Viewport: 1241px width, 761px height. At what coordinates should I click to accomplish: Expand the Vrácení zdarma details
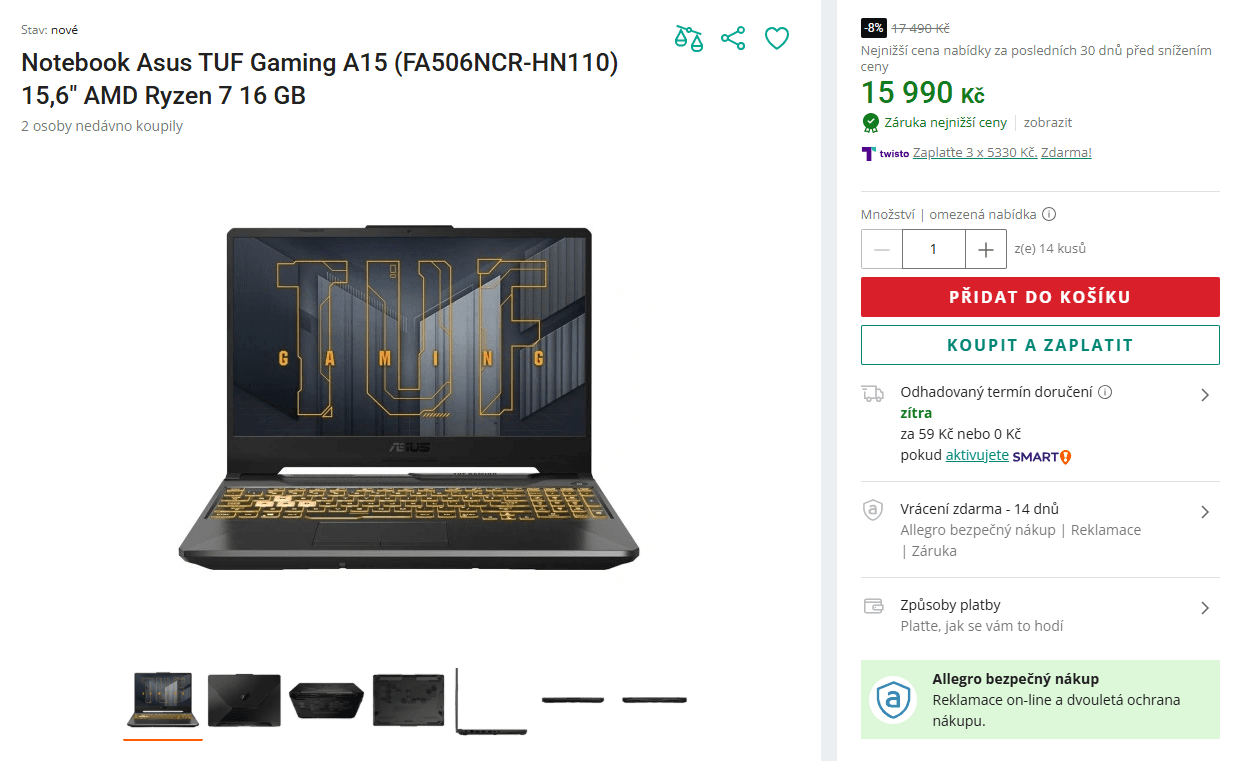click(x=1204, y=511)
